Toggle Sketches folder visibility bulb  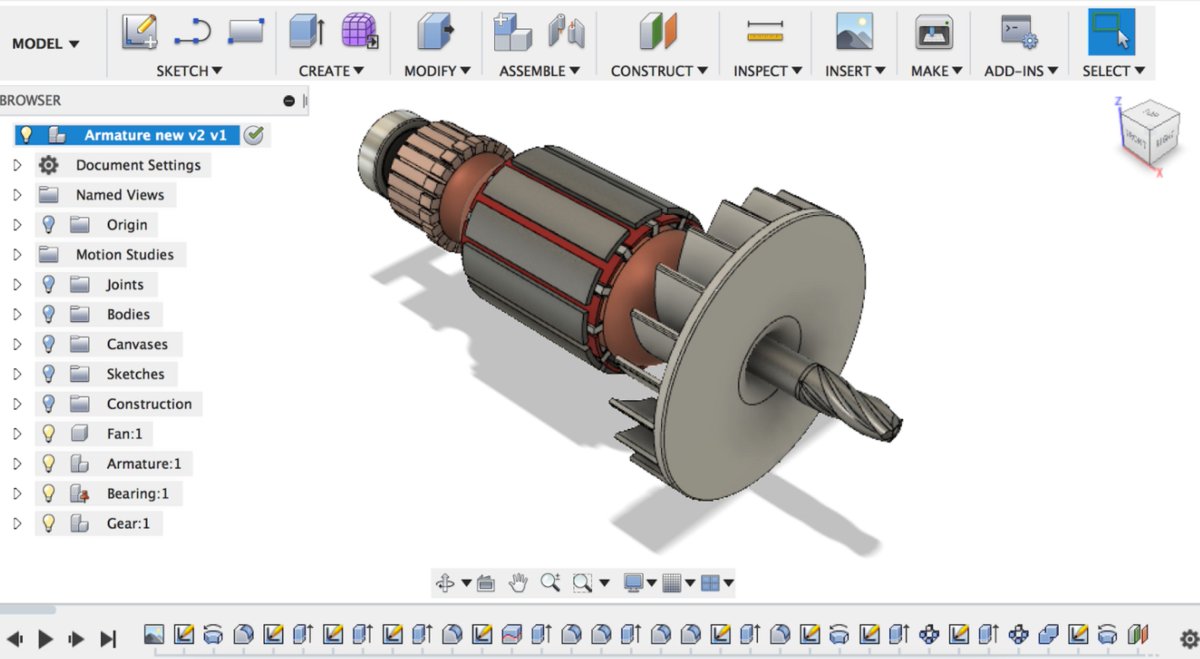pyautogui.click(x=48, y=374)
